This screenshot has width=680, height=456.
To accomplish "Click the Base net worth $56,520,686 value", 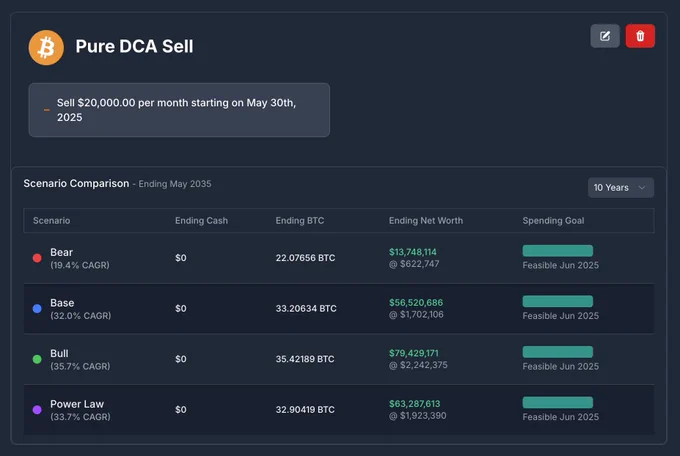I will [415, 302].
